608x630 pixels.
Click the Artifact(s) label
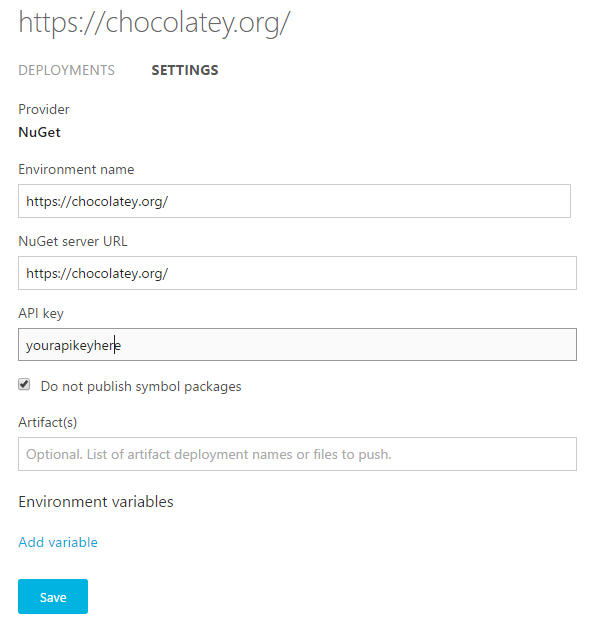pyautogui.click(x=48, y=422)
